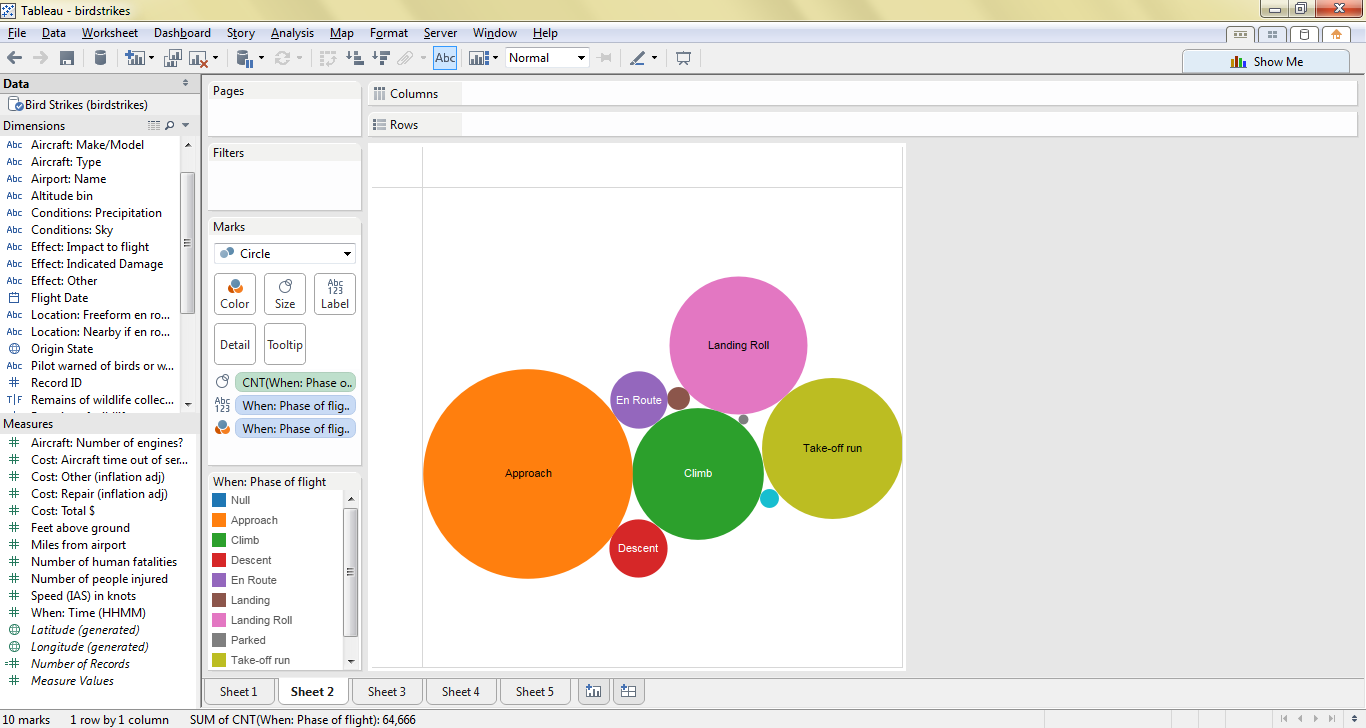The image size is (1366, 728).
Task: Go to Start Page home icon
Action: (x=1335, y=34)
